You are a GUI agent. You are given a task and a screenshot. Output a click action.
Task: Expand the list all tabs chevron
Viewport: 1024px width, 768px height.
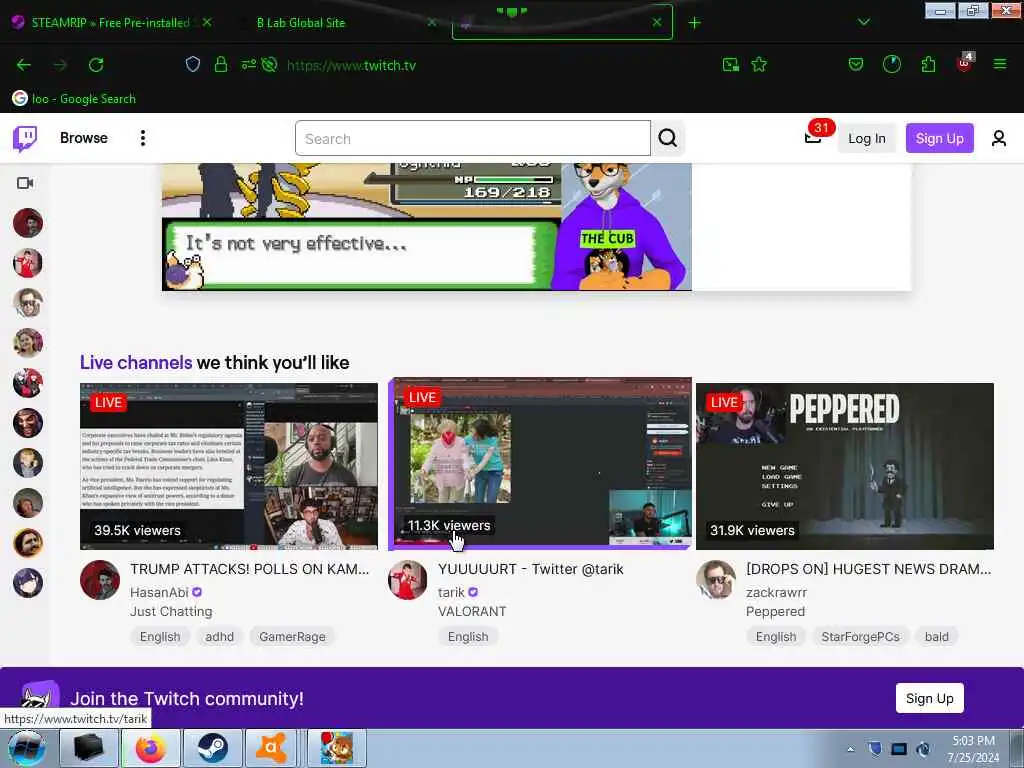863,22
